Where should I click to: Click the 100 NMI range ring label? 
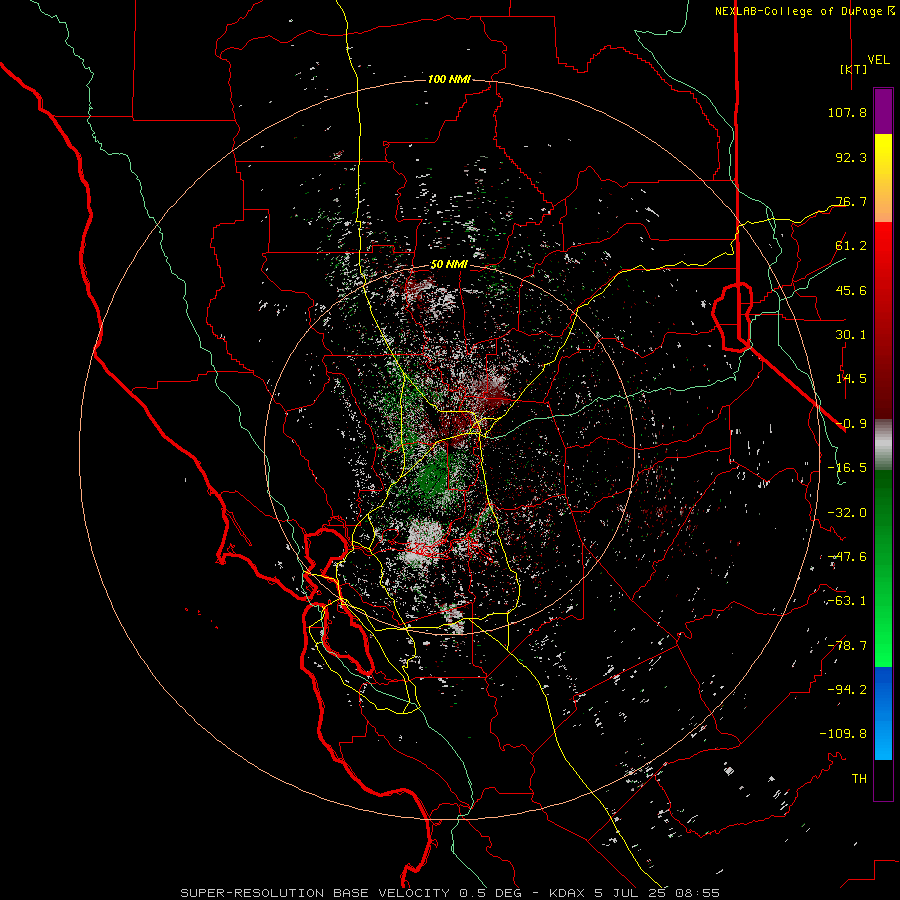click(x=449, y=79)
